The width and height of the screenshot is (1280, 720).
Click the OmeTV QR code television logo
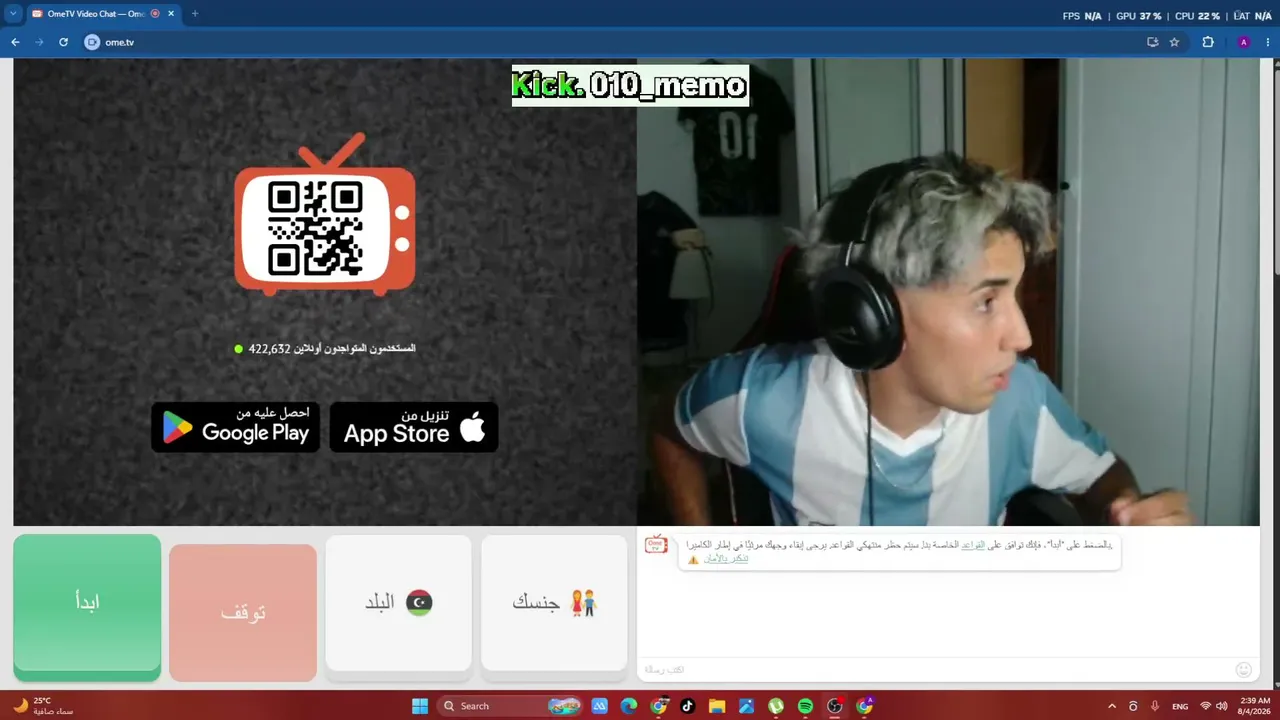(x=325, y=215)
